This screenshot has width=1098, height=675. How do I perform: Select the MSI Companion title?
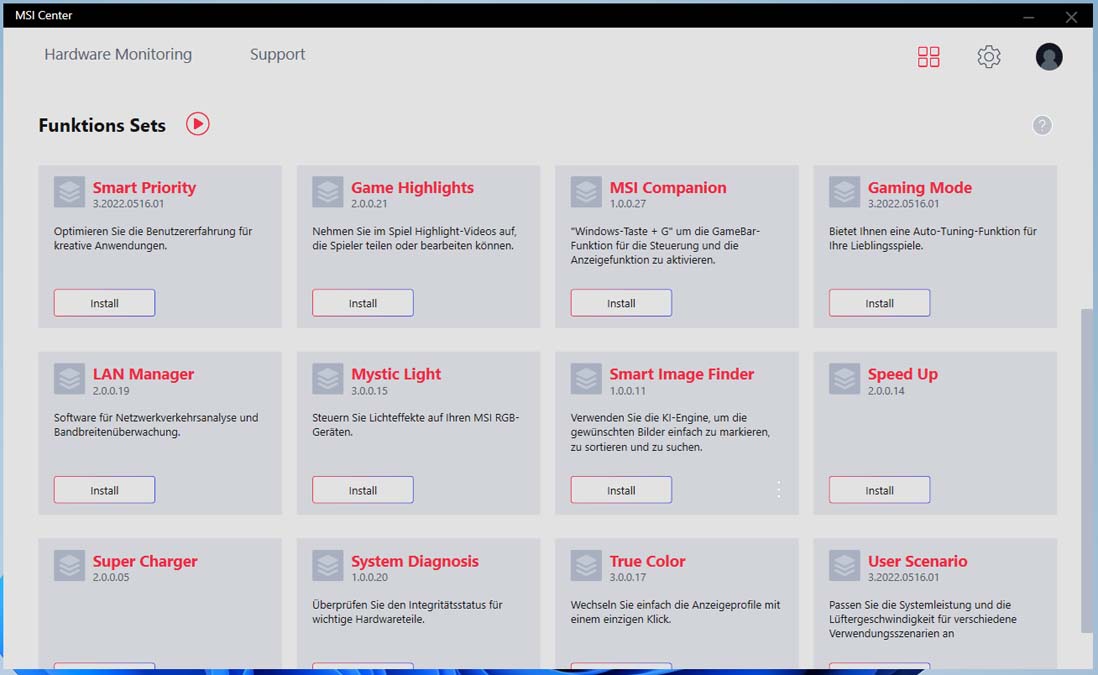(x=668, y=188)
